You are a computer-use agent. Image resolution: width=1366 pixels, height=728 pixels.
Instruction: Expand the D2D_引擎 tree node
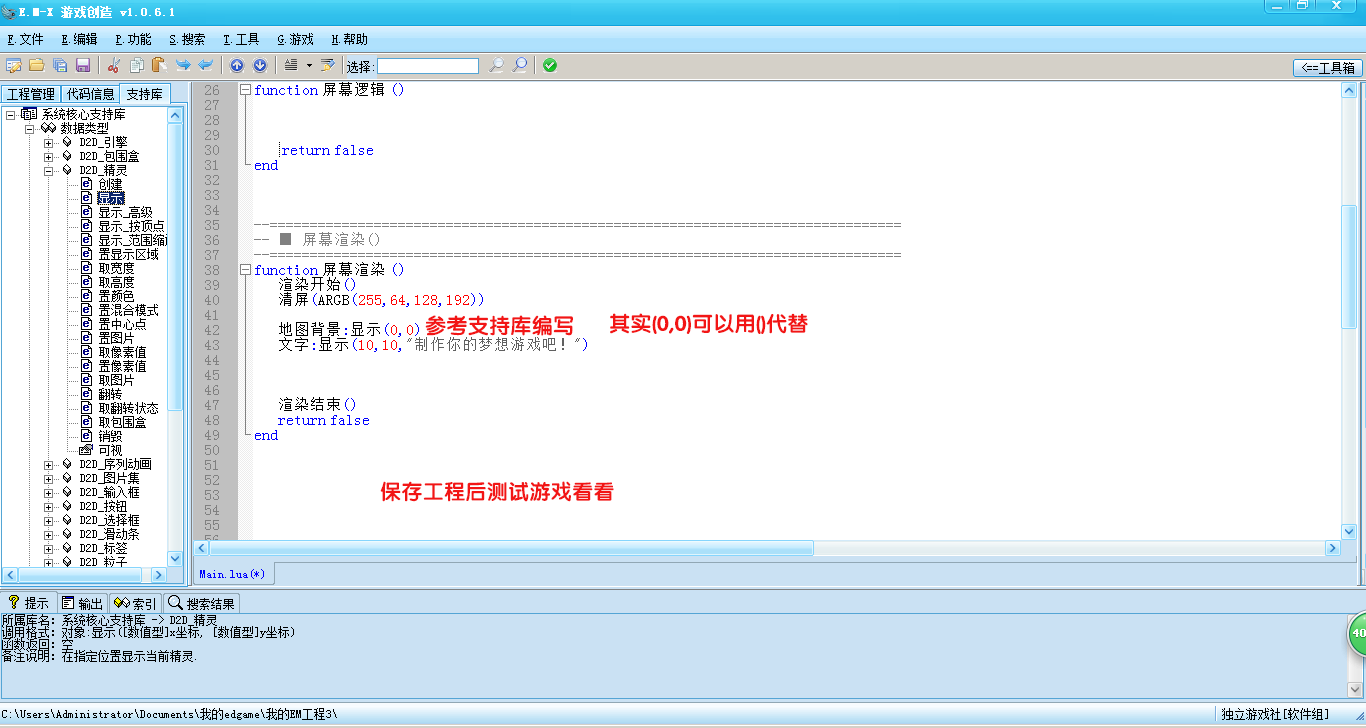click(49, 143)
